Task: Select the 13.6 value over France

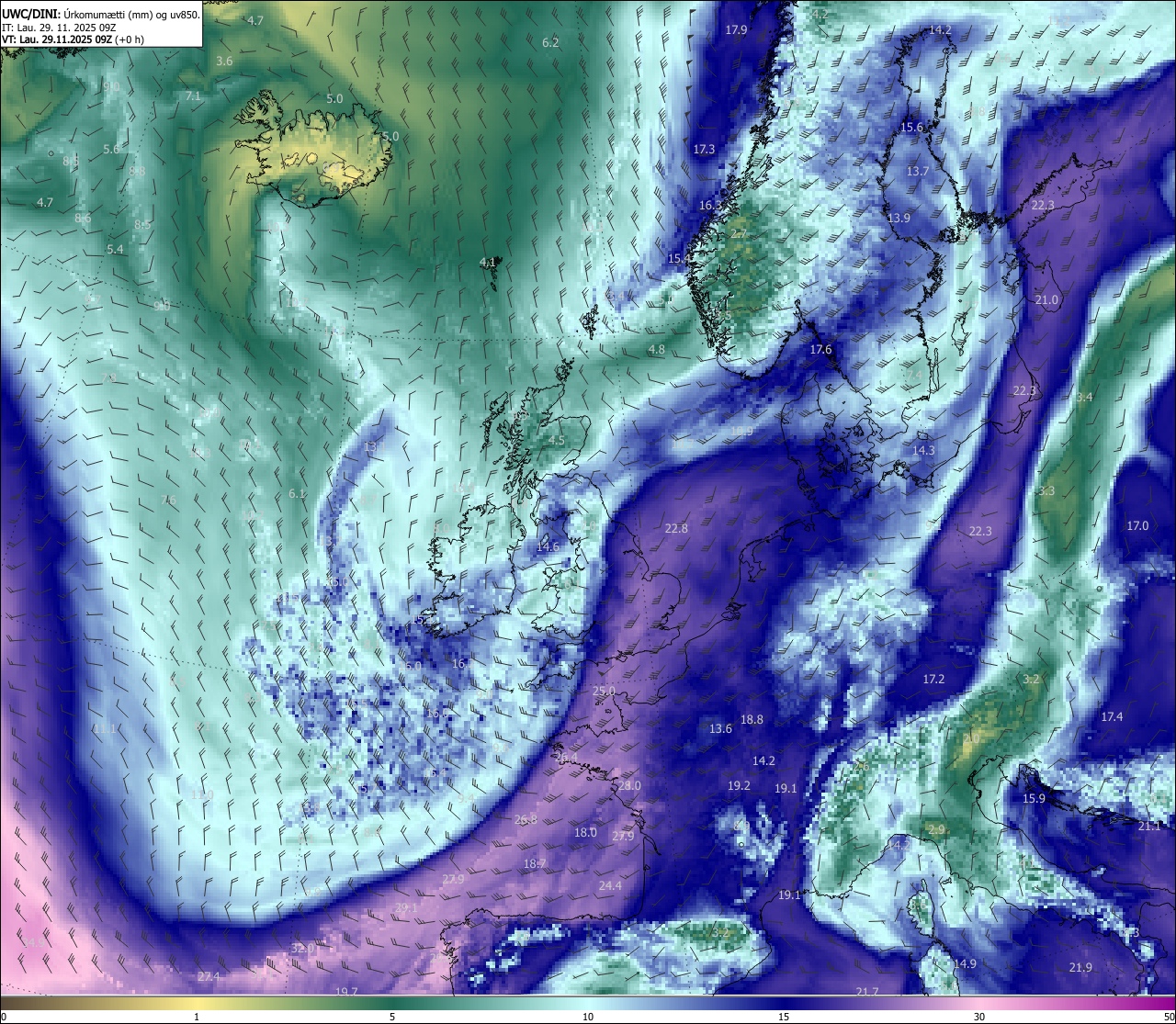Action: (x=720, y=729)
